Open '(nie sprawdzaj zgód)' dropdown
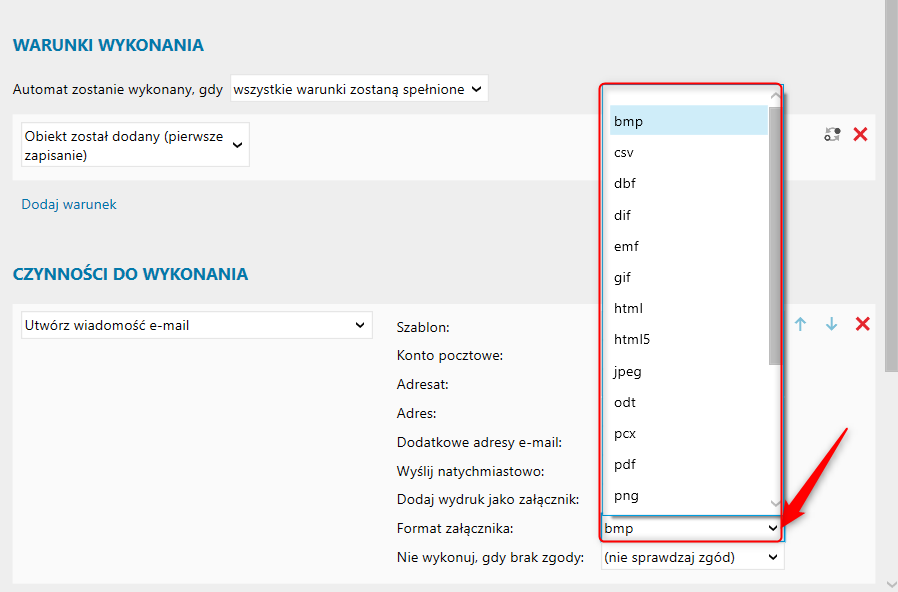 point(692,557)
